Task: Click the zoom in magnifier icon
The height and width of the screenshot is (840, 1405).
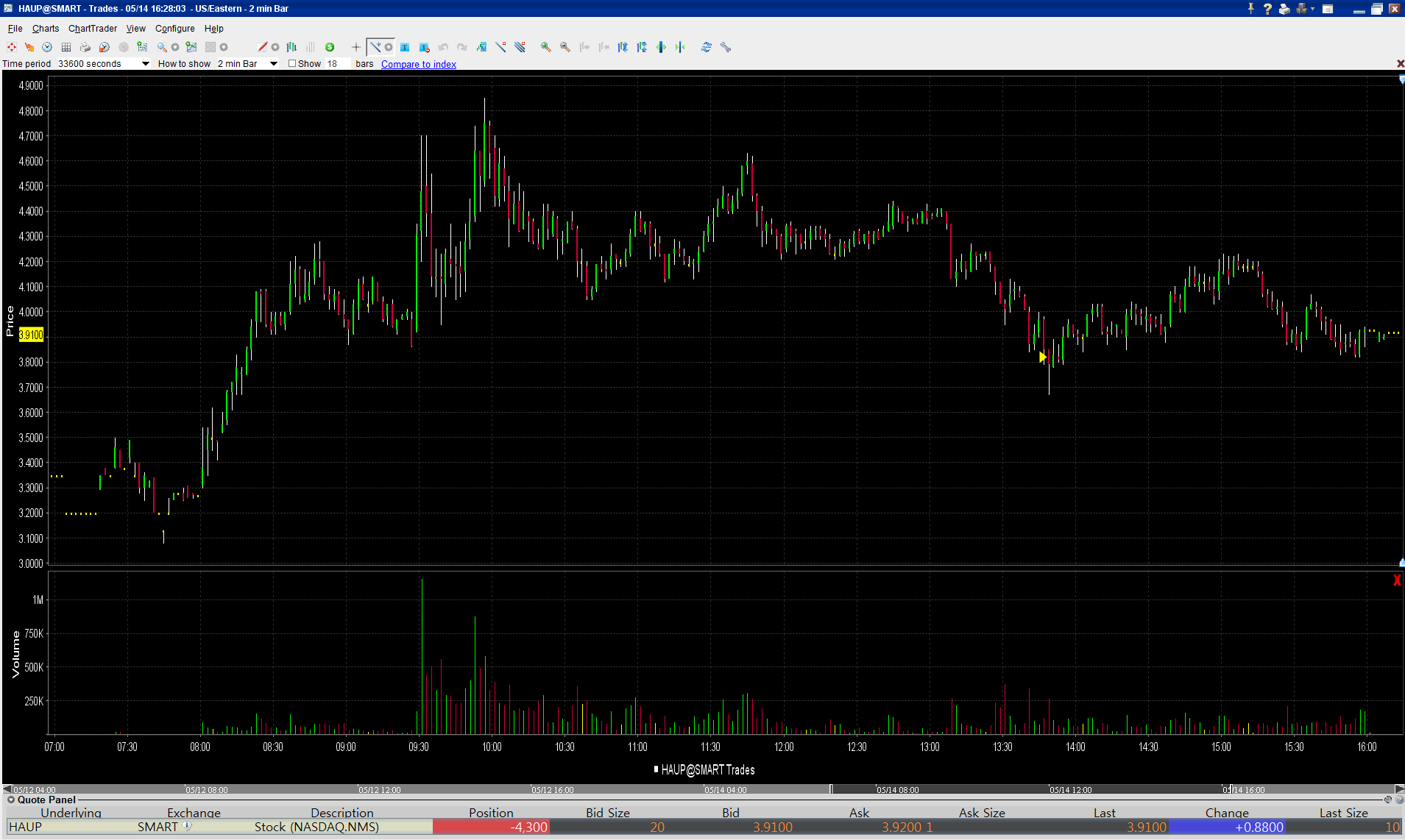Action: coord(545,47)
